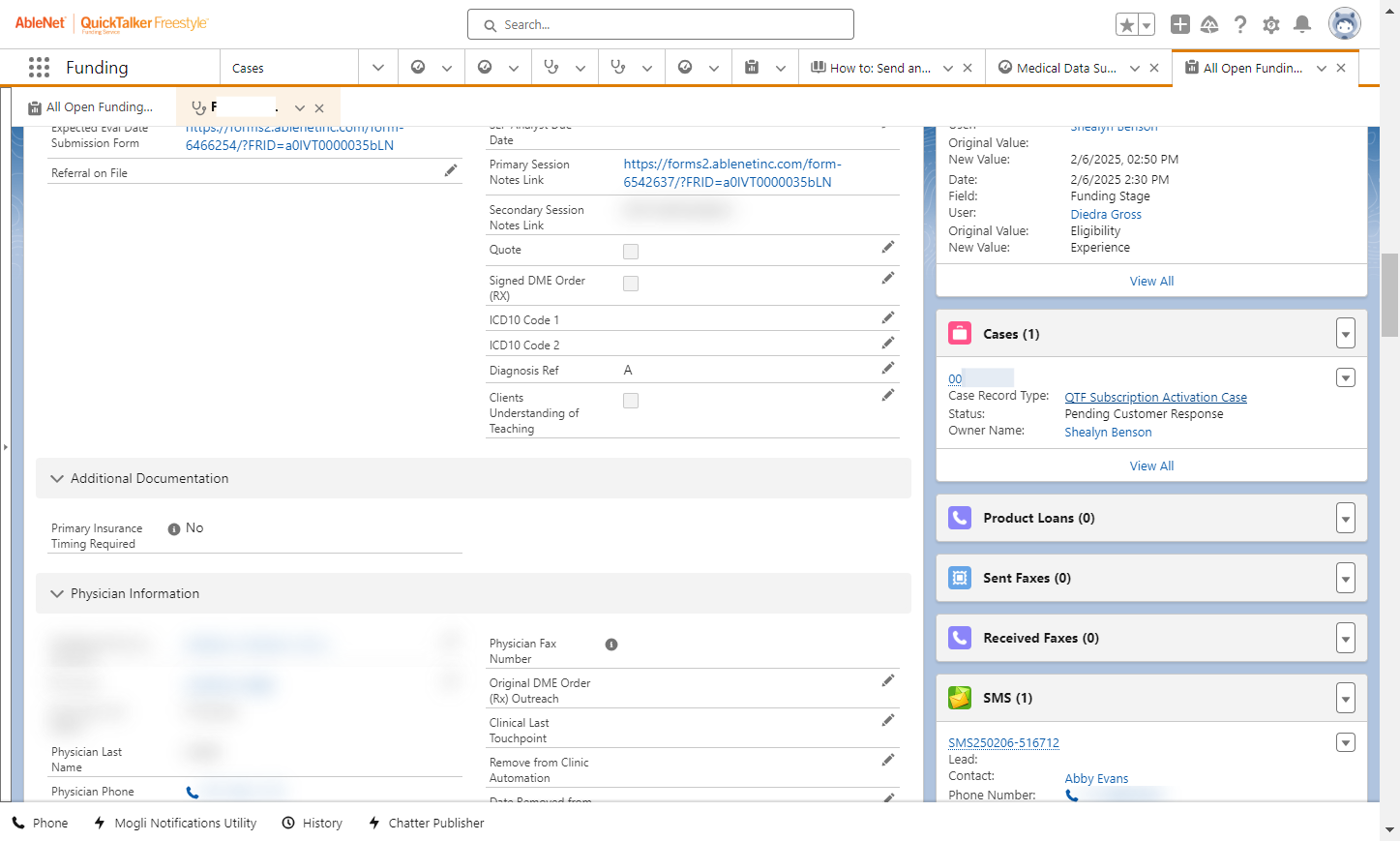Open row actions for SMS250206-516712
The width and height of the screenshot is (1400, 841).
(x=1346, y=742)
